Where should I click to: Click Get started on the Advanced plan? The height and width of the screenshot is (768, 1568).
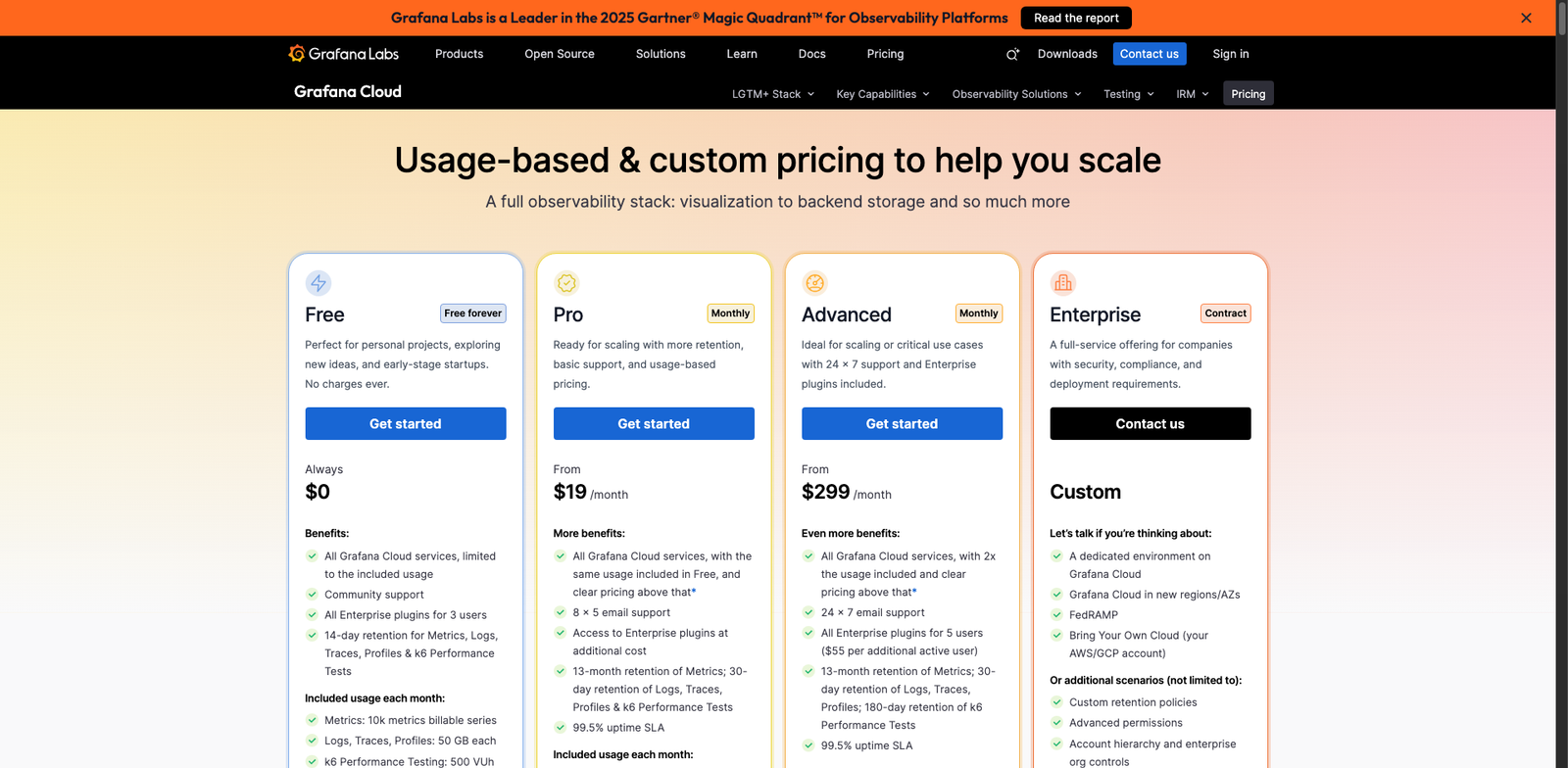[x=902, y=423]
